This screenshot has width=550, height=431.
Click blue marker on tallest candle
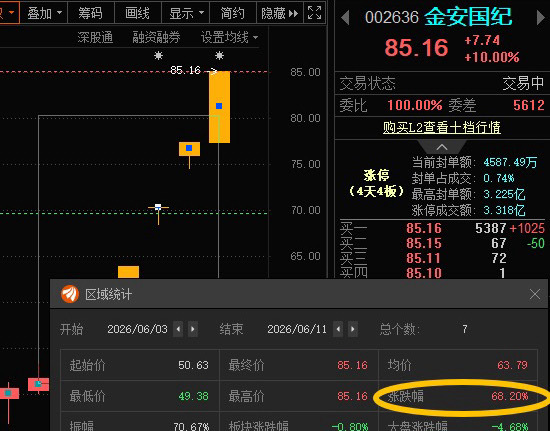pos(219,106)
